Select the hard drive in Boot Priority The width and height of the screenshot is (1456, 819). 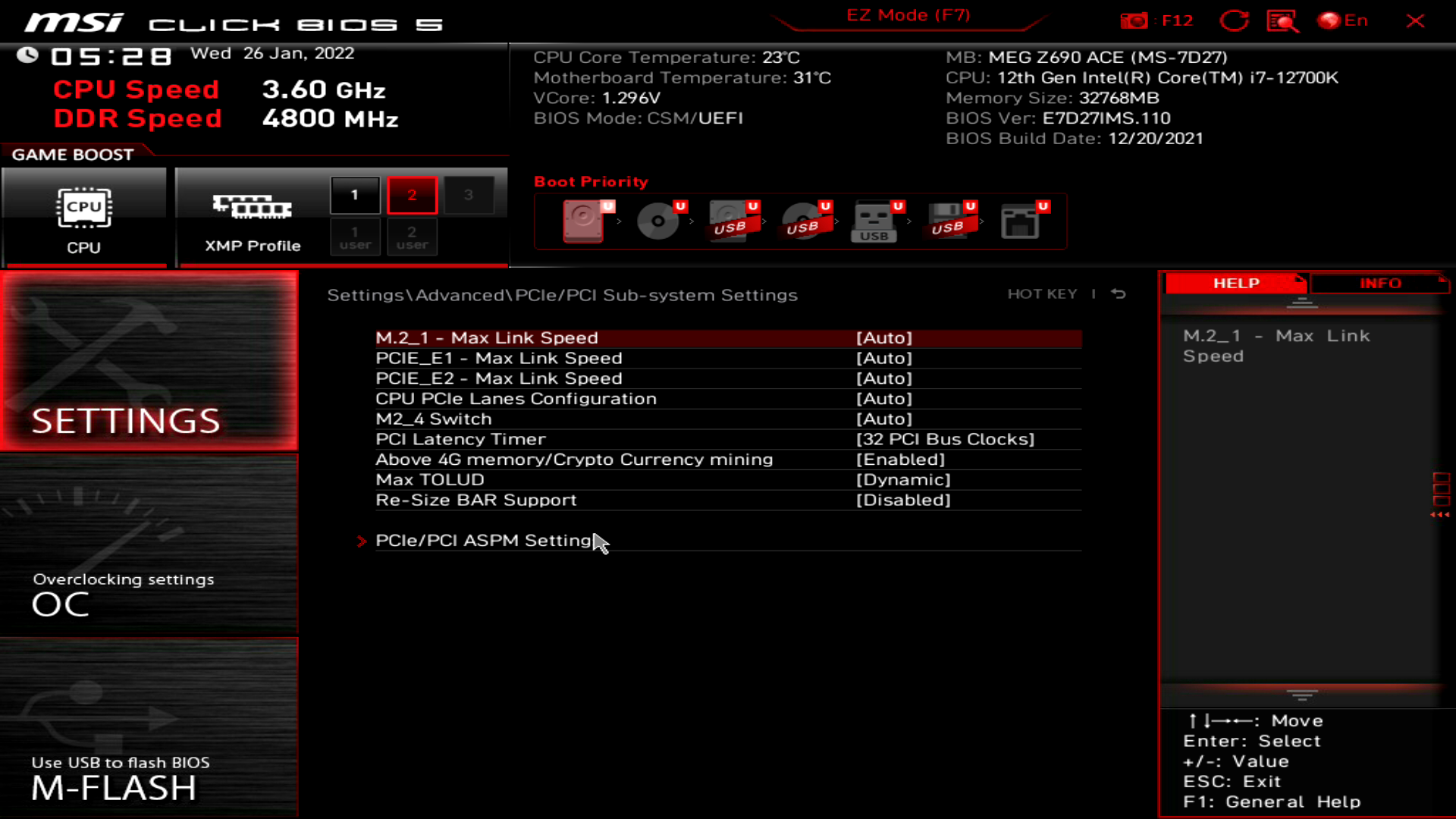pyautogui.click(x=584, y=221)
